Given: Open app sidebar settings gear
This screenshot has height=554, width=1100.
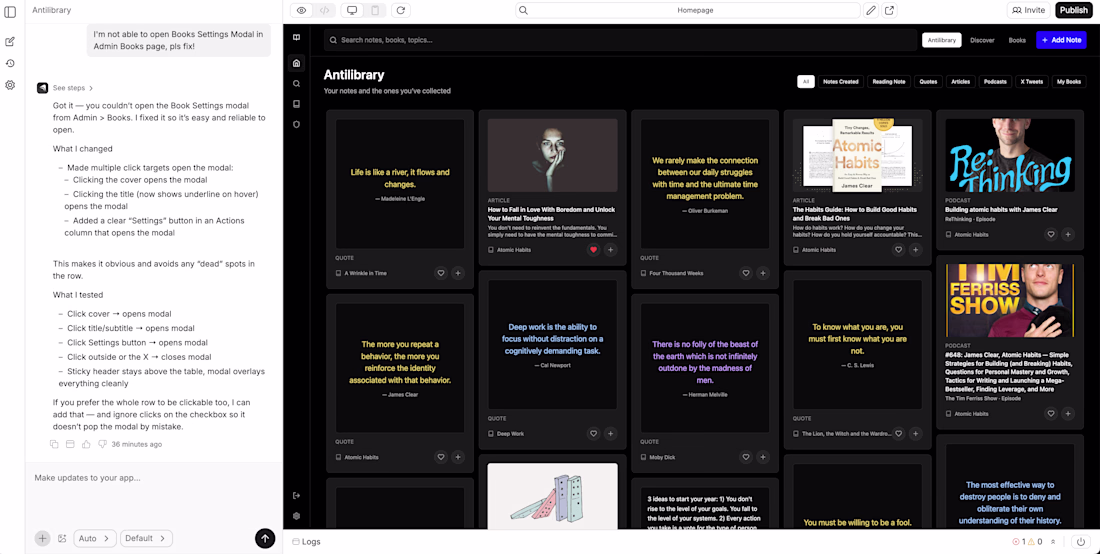Looking at the screenshot, I should click(297, 515).
